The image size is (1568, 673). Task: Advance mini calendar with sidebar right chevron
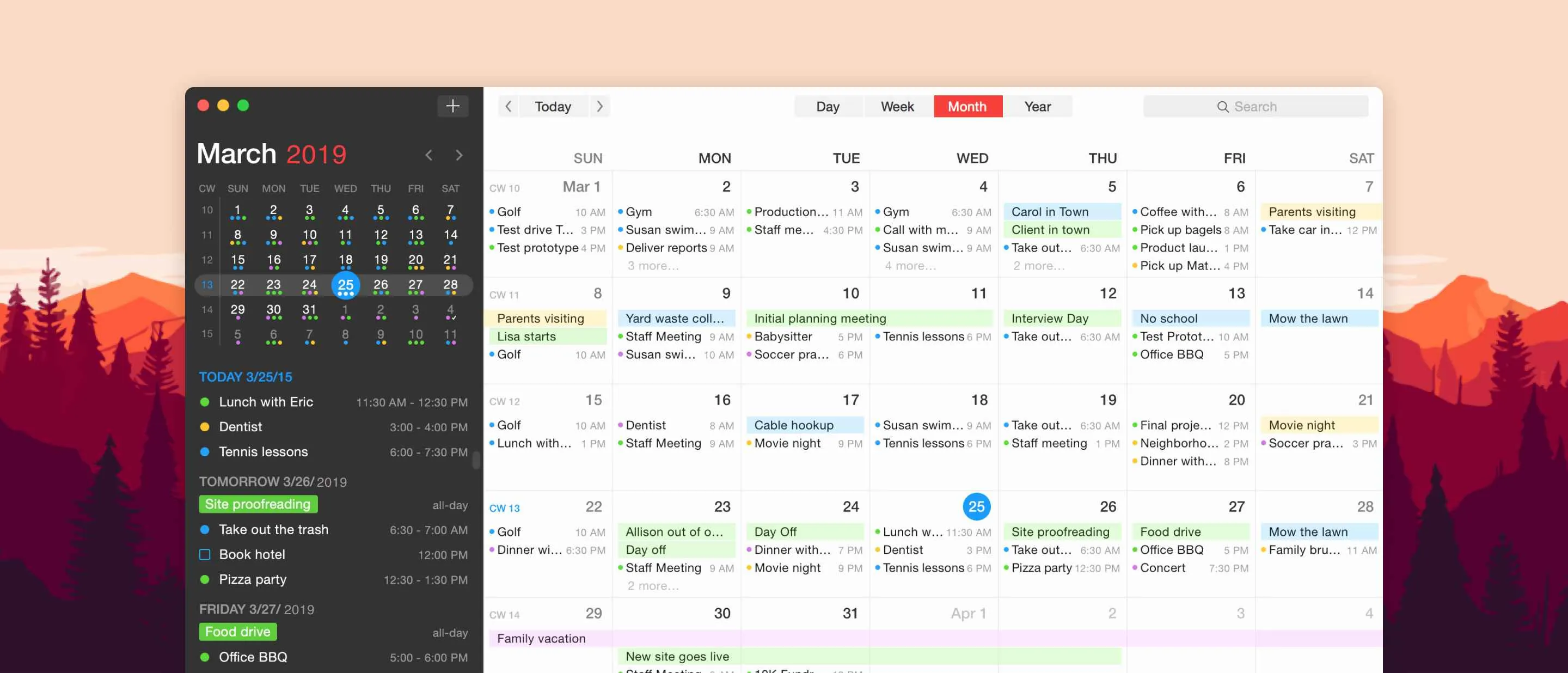point(460,155)
